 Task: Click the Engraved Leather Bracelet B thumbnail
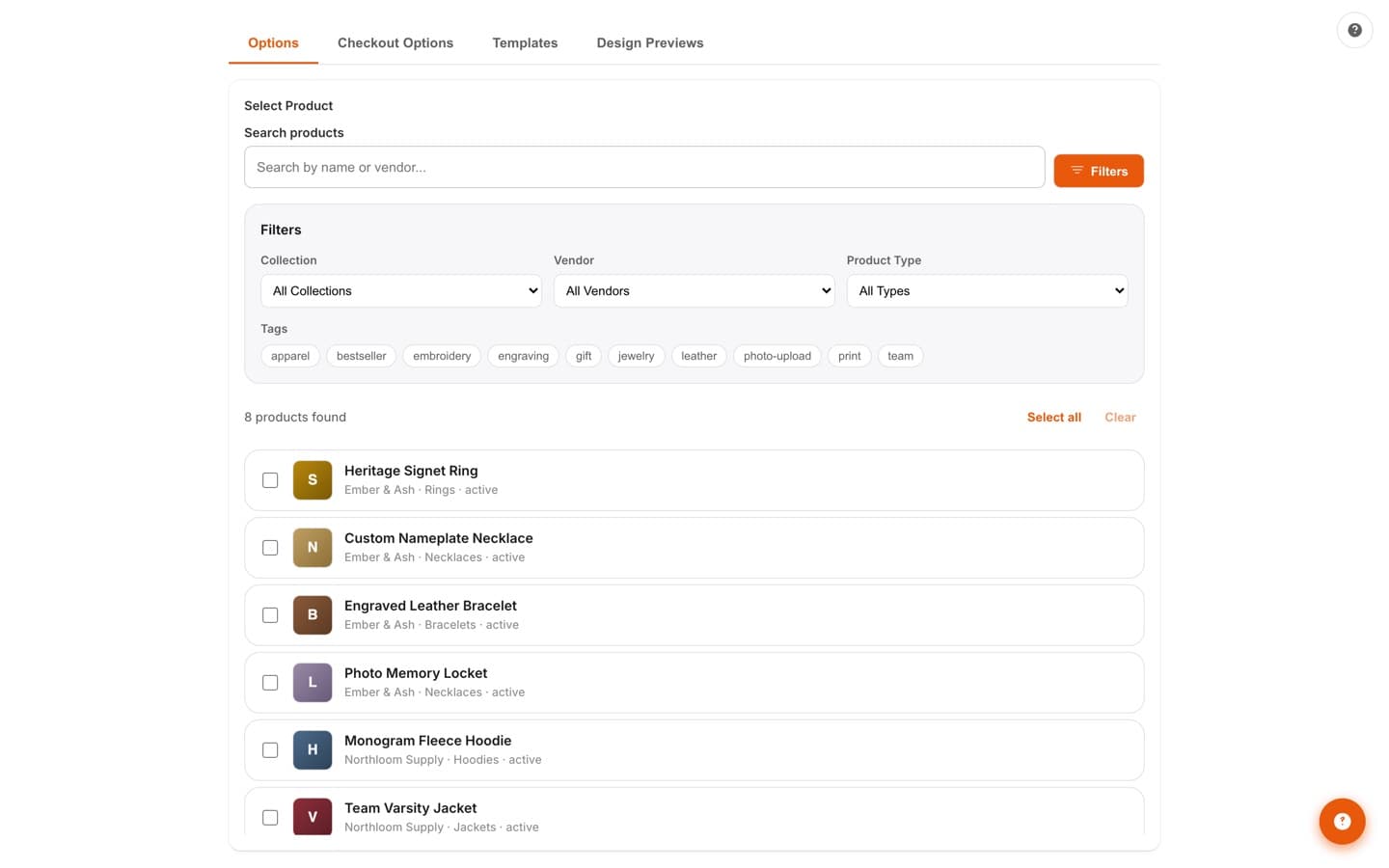tap(313, 614)
